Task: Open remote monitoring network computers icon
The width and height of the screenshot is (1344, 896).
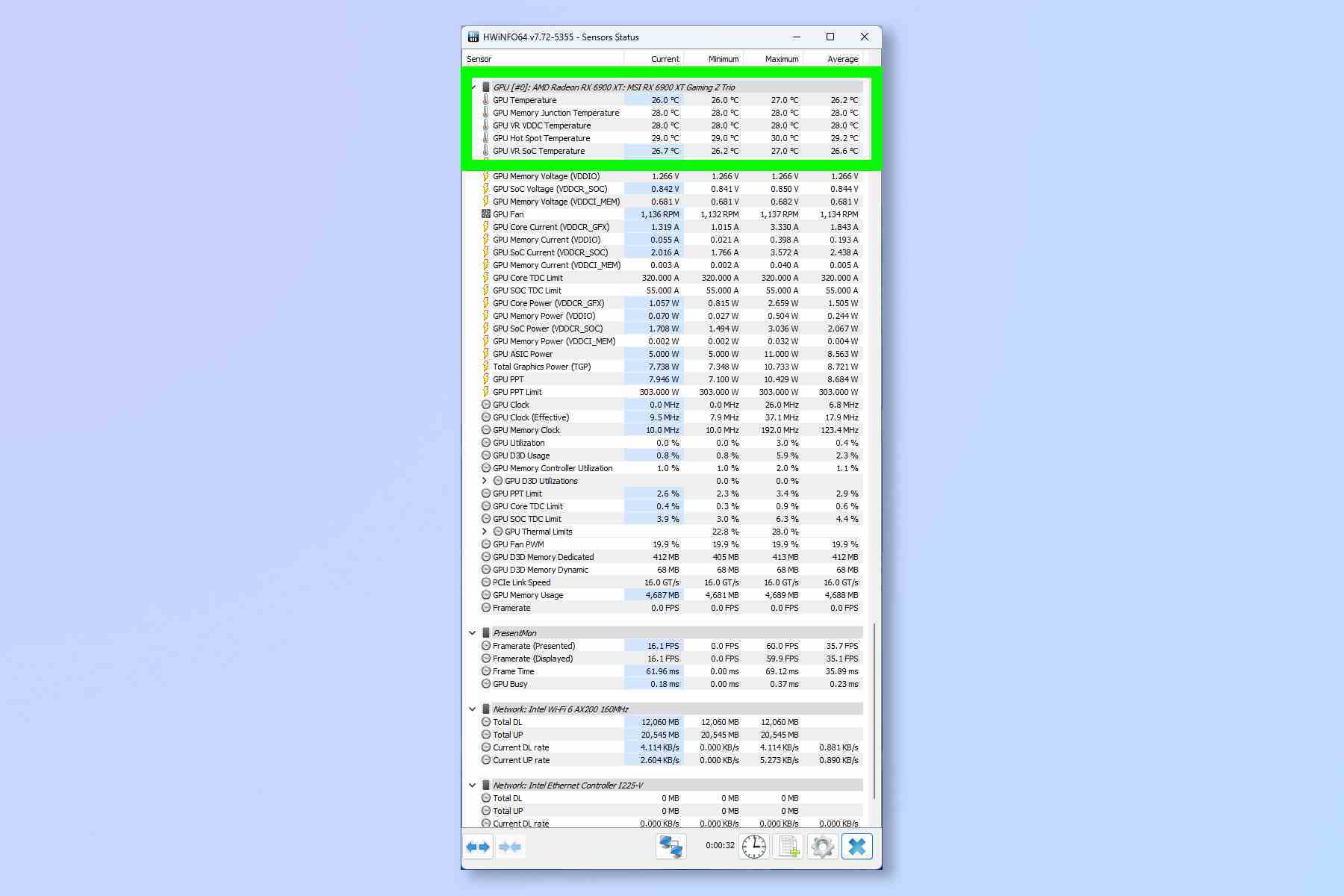Action: click(x=671, y=847)
